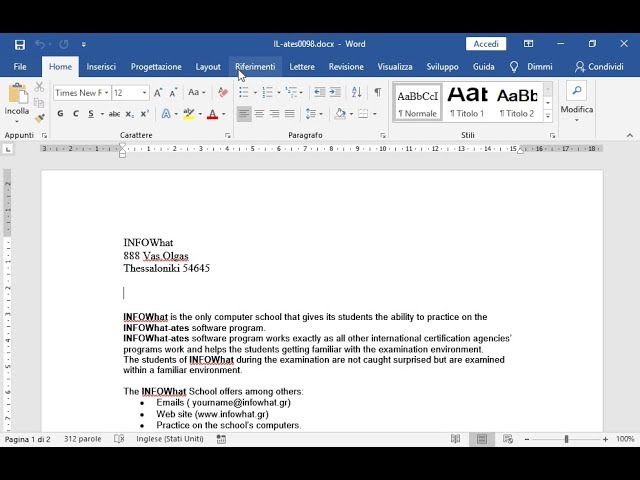Expand the bullet list options arrow
The height and width of the screenshot is (480, 640).
tap(256, 93)
